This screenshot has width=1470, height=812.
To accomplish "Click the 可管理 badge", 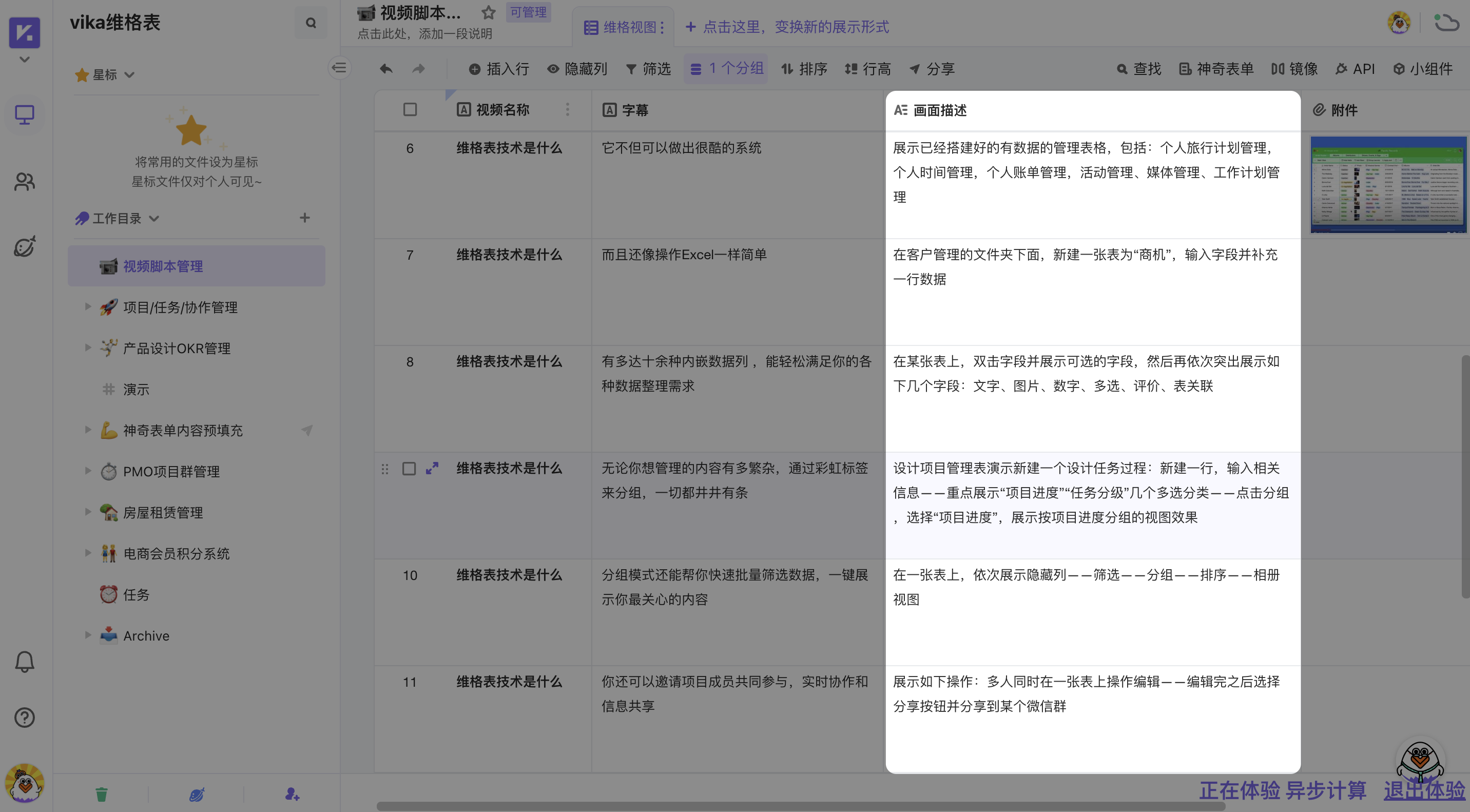I will 527,12.
